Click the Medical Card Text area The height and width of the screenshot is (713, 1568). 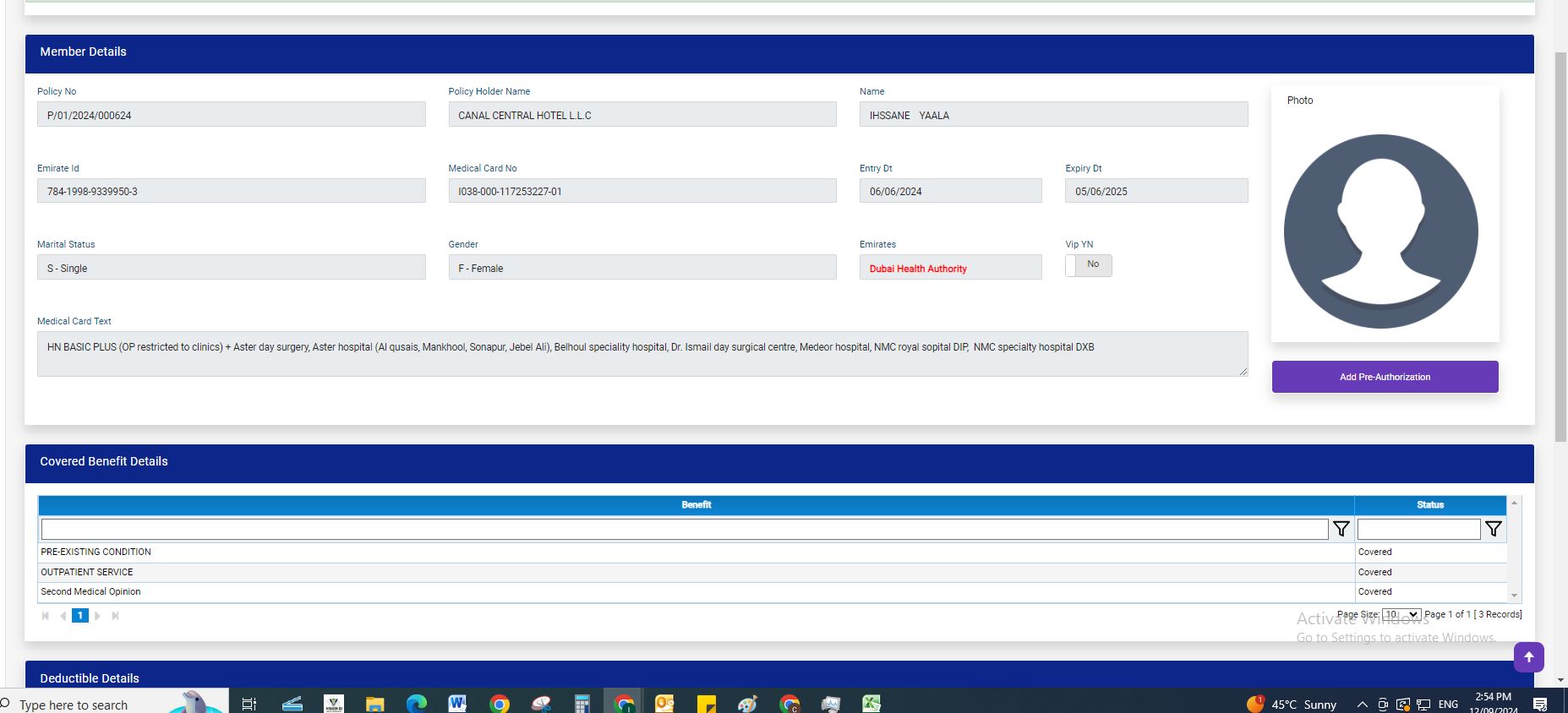(642, 354)
